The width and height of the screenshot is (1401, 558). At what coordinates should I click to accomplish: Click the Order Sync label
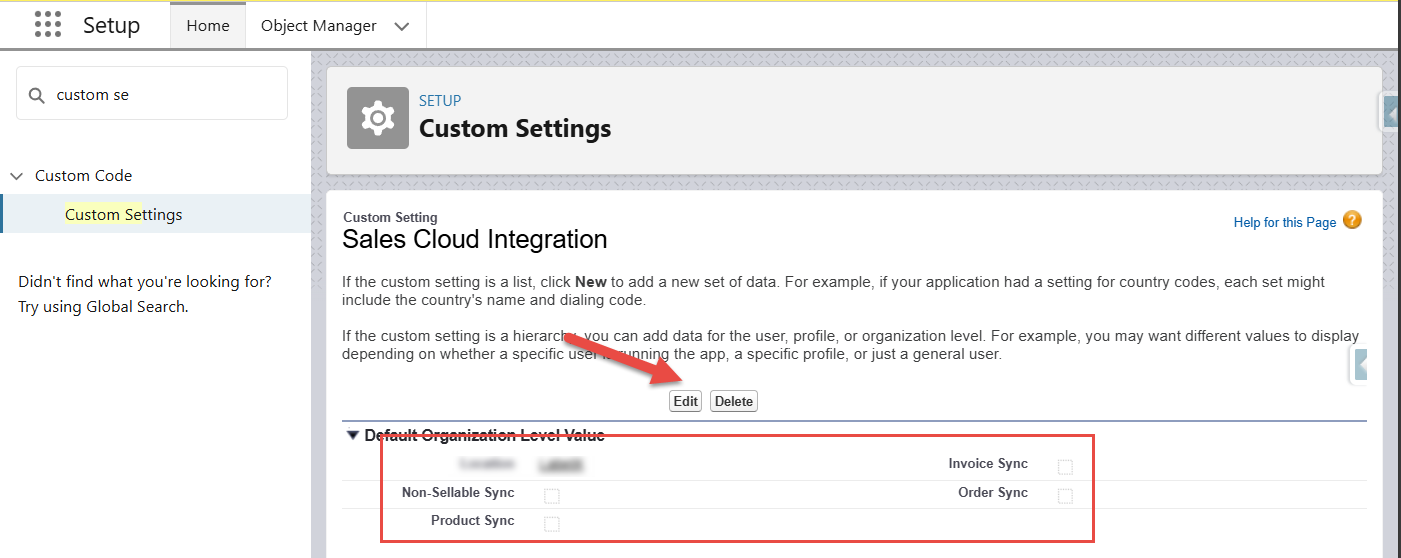pyautogui.click(x=993, y=493)
